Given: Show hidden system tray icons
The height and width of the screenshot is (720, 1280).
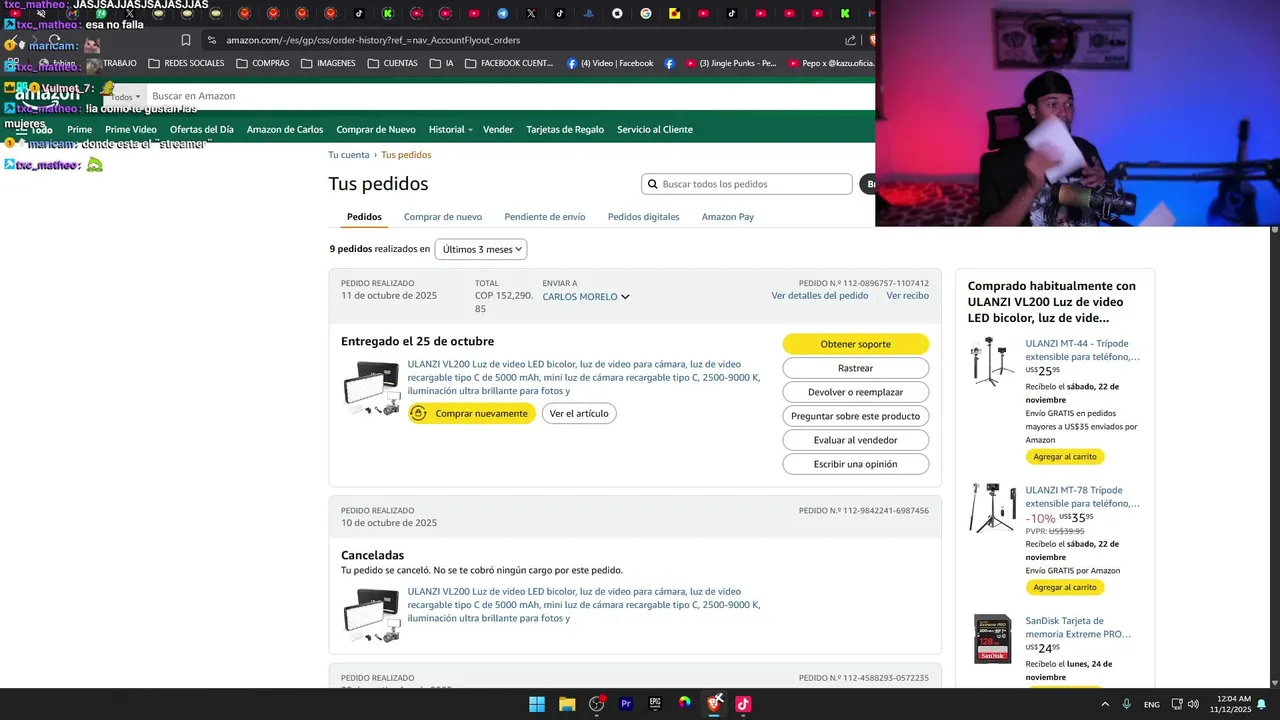Looking at the screenshot, I should 1105,704.
